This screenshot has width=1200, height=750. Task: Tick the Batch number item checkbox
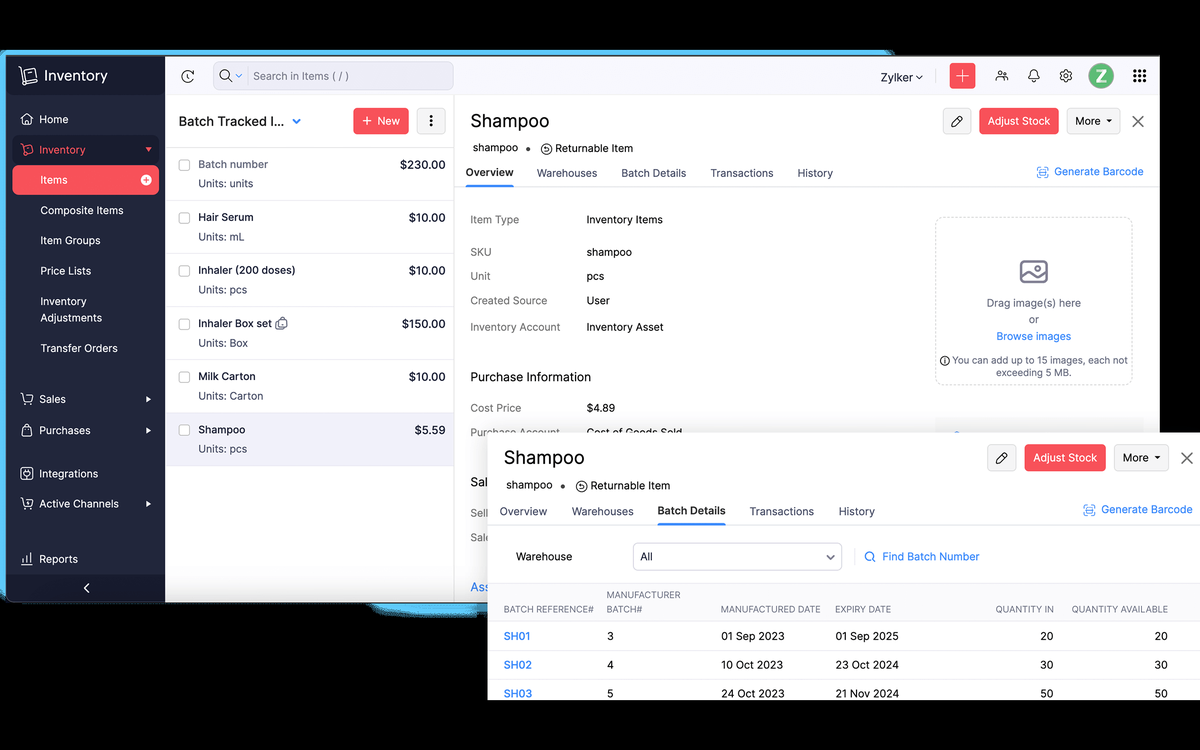(184, 165)
